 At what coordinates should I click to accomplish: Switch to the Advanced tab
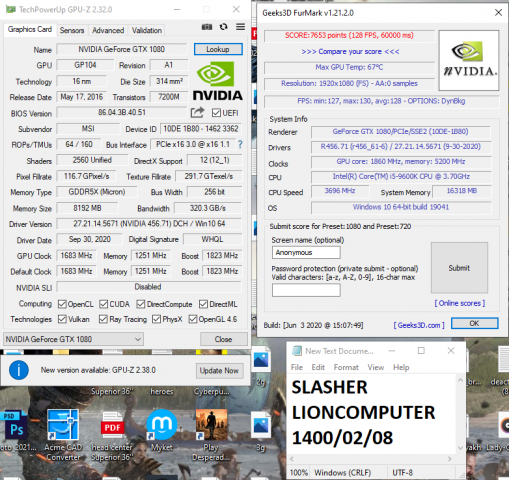108,30
